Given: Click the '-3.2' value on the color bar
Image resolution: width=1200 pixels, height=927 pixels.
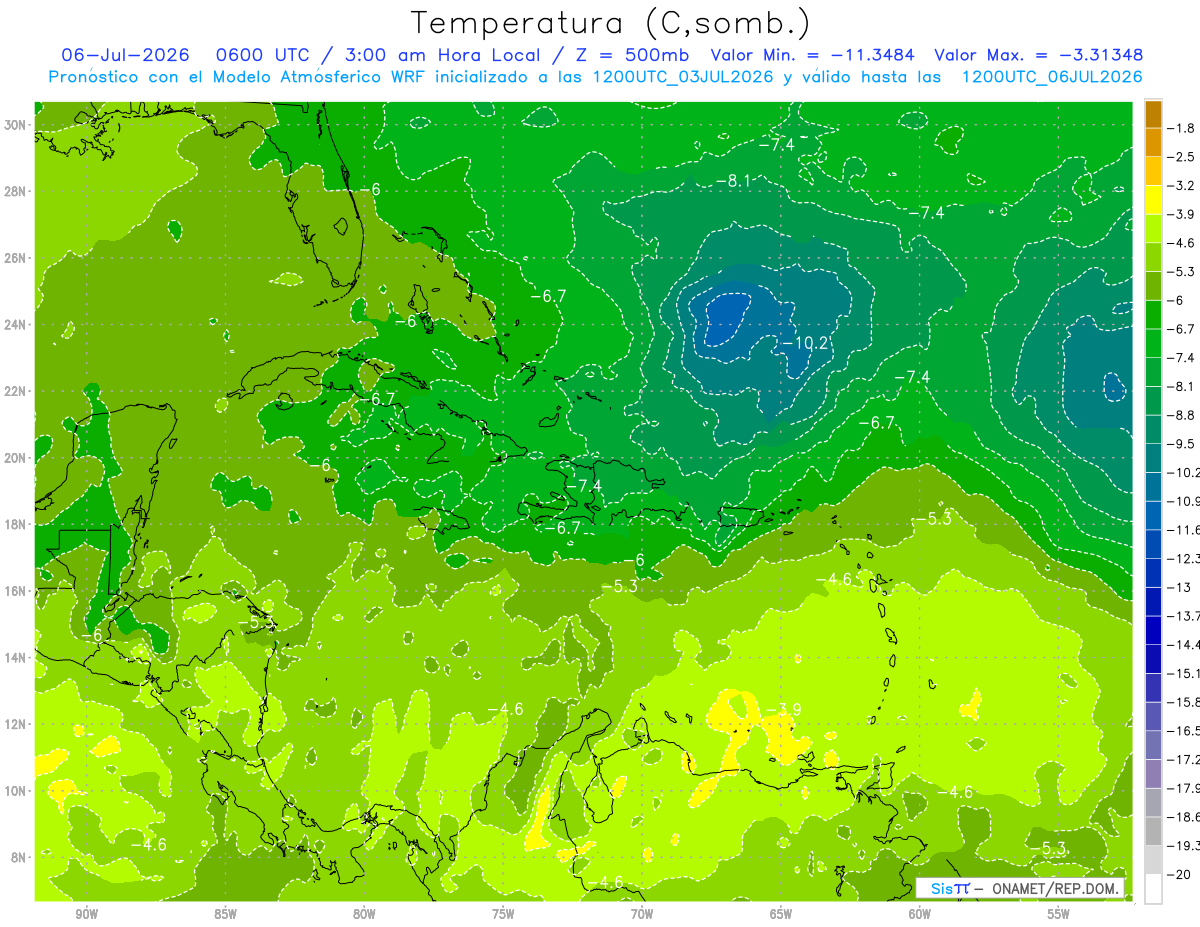Looking at the screenshot, I should pos(1182,185).
